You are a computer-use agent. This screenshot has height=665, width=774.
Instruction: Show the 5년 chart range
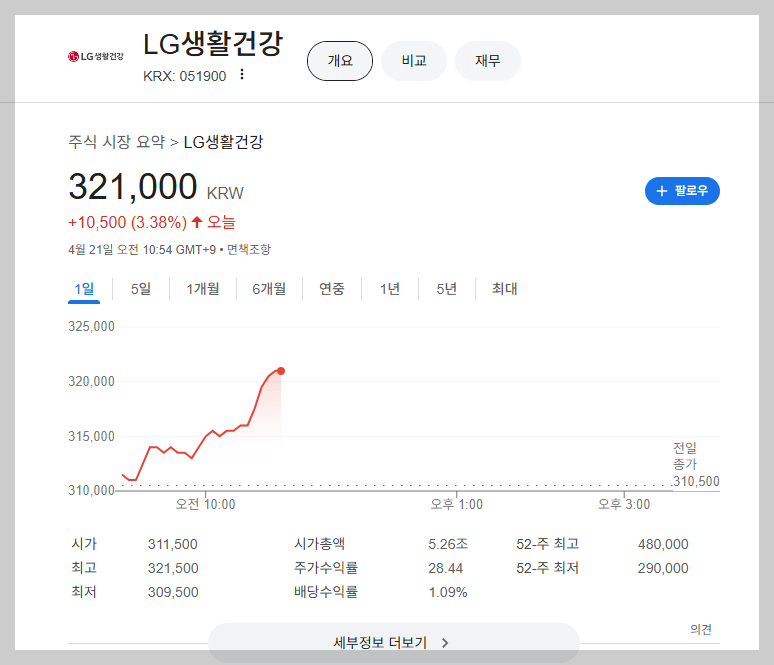[x=447, y=289]
